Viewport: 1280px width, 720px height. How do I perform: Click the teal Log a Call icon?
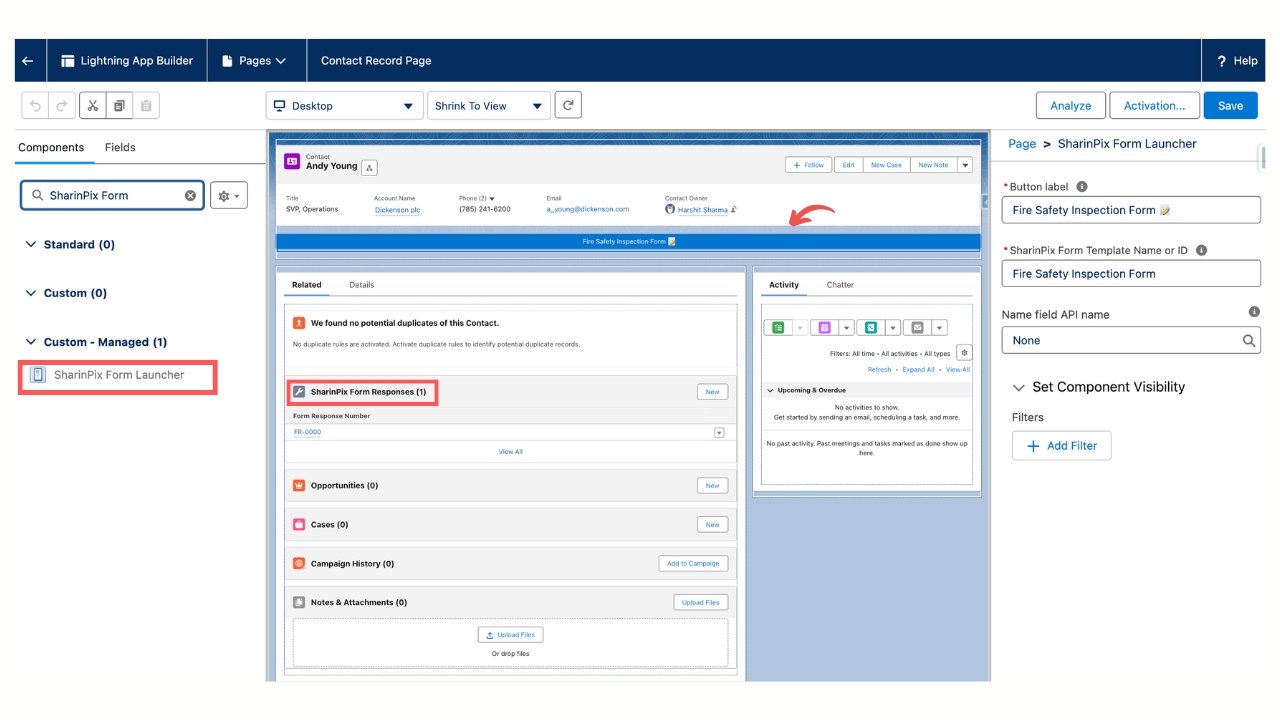click(871, 327)
